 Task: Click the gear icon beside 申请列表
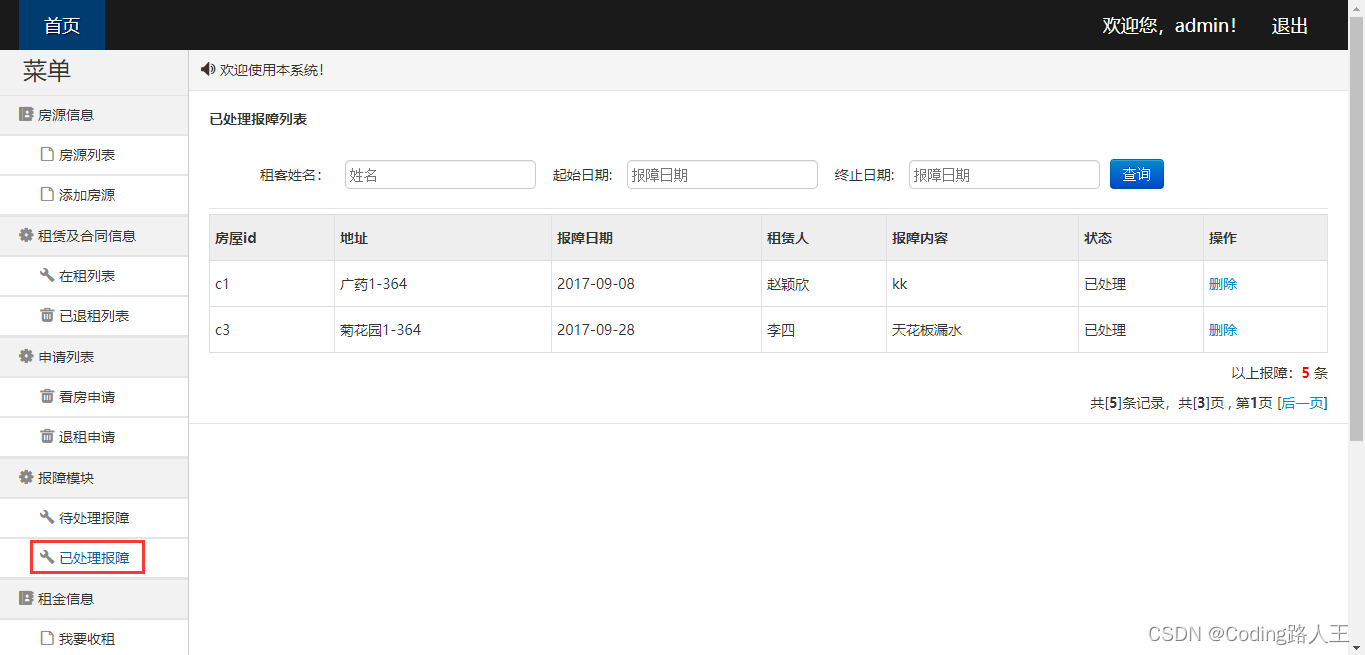[26, 357]
